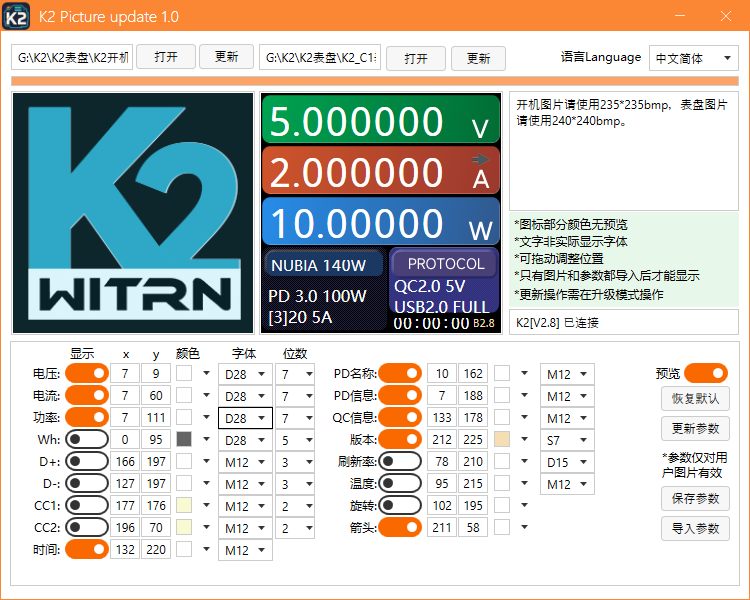Click the 更新参数 button

coord(695,428)
